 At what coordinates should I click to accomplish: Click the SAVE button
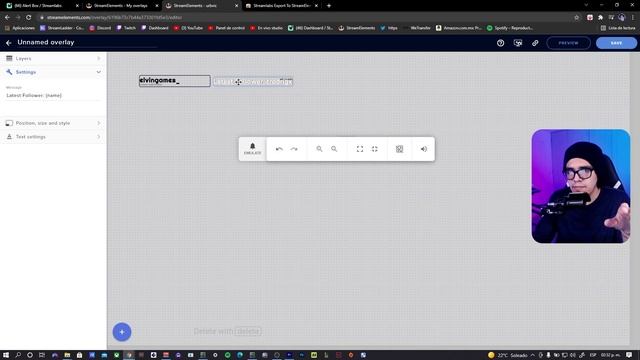click(x=616, y=43)
